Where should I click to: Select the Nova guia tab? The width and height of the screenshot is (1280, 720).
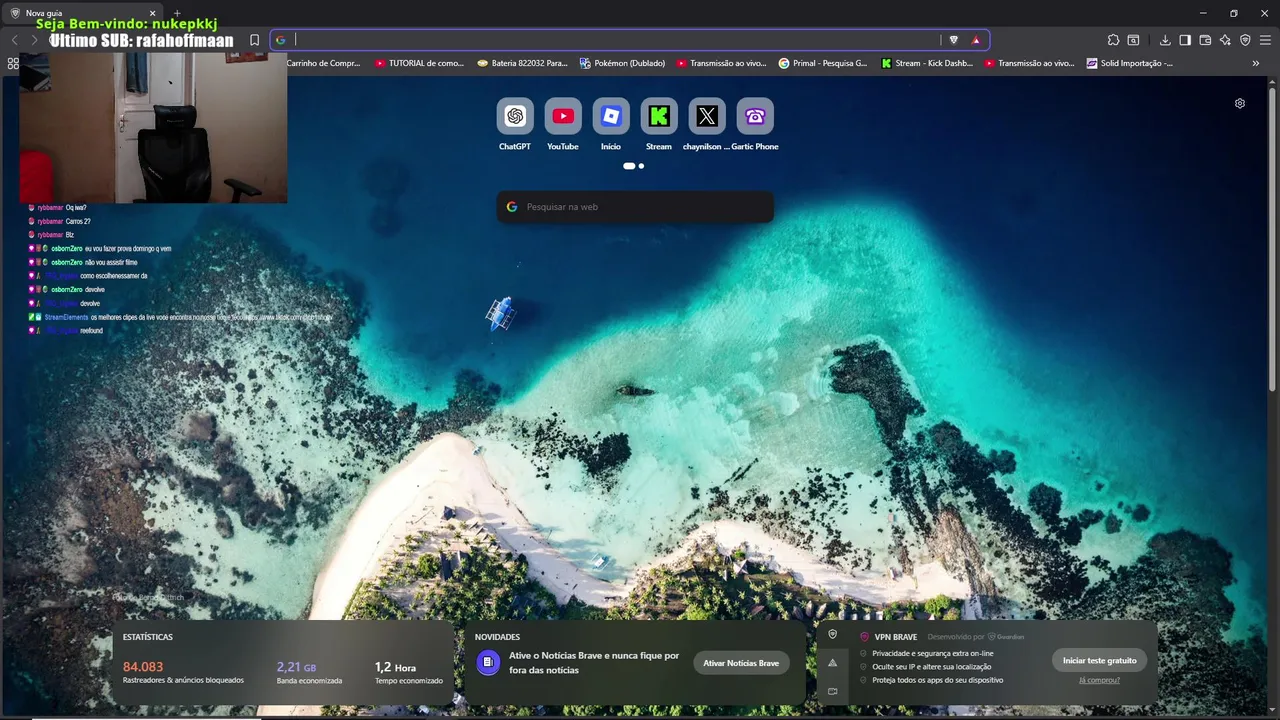point(84,13)
